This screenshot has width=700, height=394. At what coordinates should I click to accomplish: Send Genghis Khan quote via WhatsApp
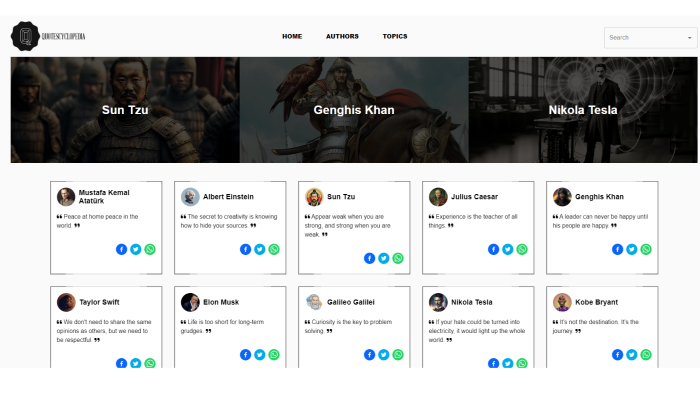coord(646,249)
